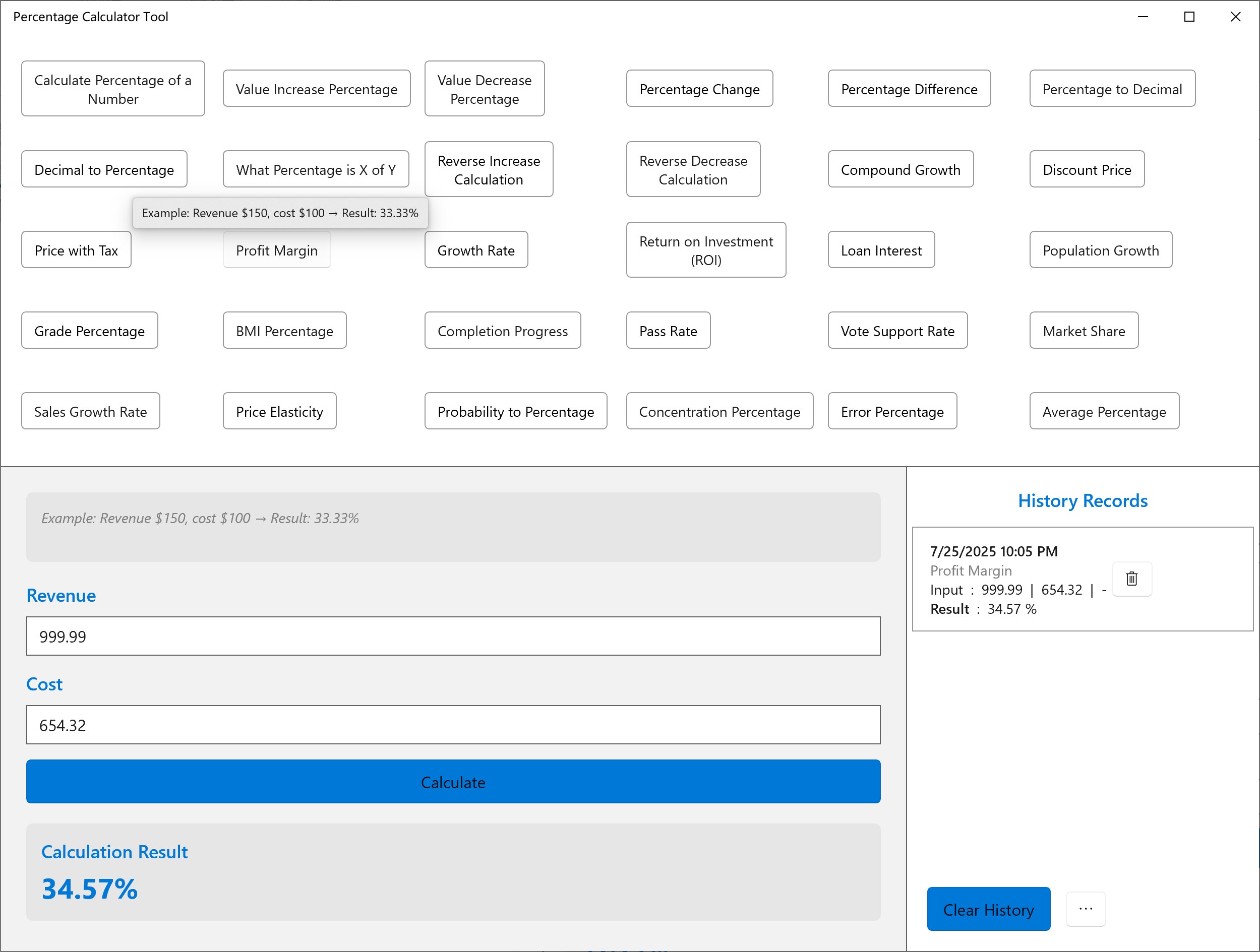This screenshot has width=1260, height=952.
Task: Open the Price Elasticity calculator
Action: point(279,411)
